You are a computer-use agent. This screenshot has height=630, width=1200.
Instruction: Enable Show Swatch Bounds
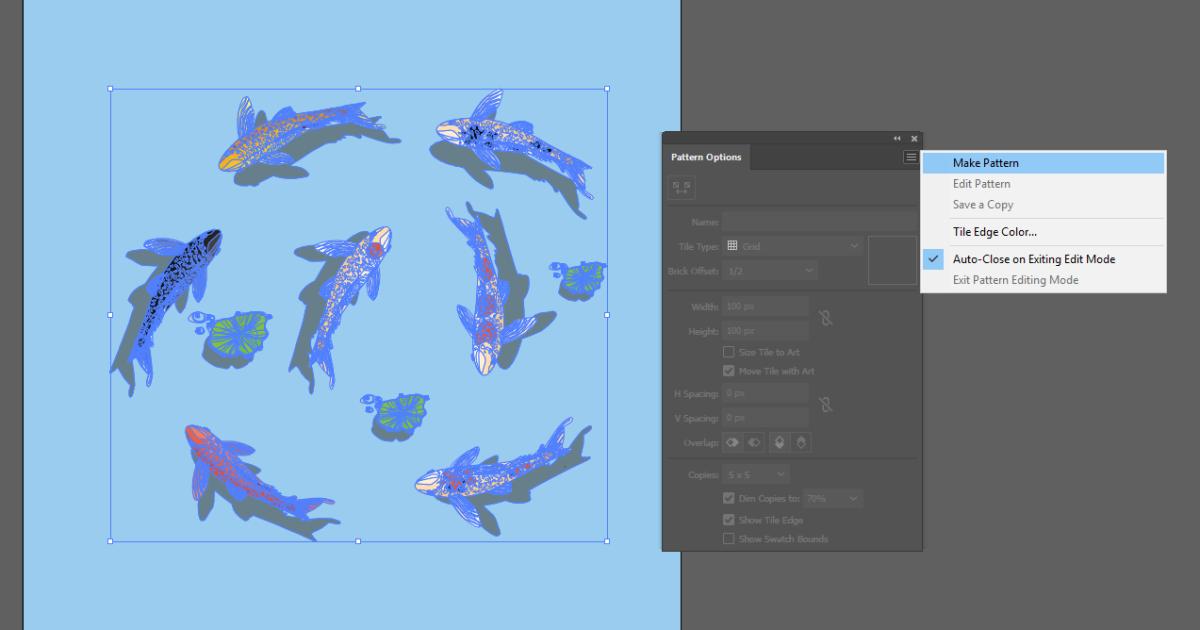727,538
